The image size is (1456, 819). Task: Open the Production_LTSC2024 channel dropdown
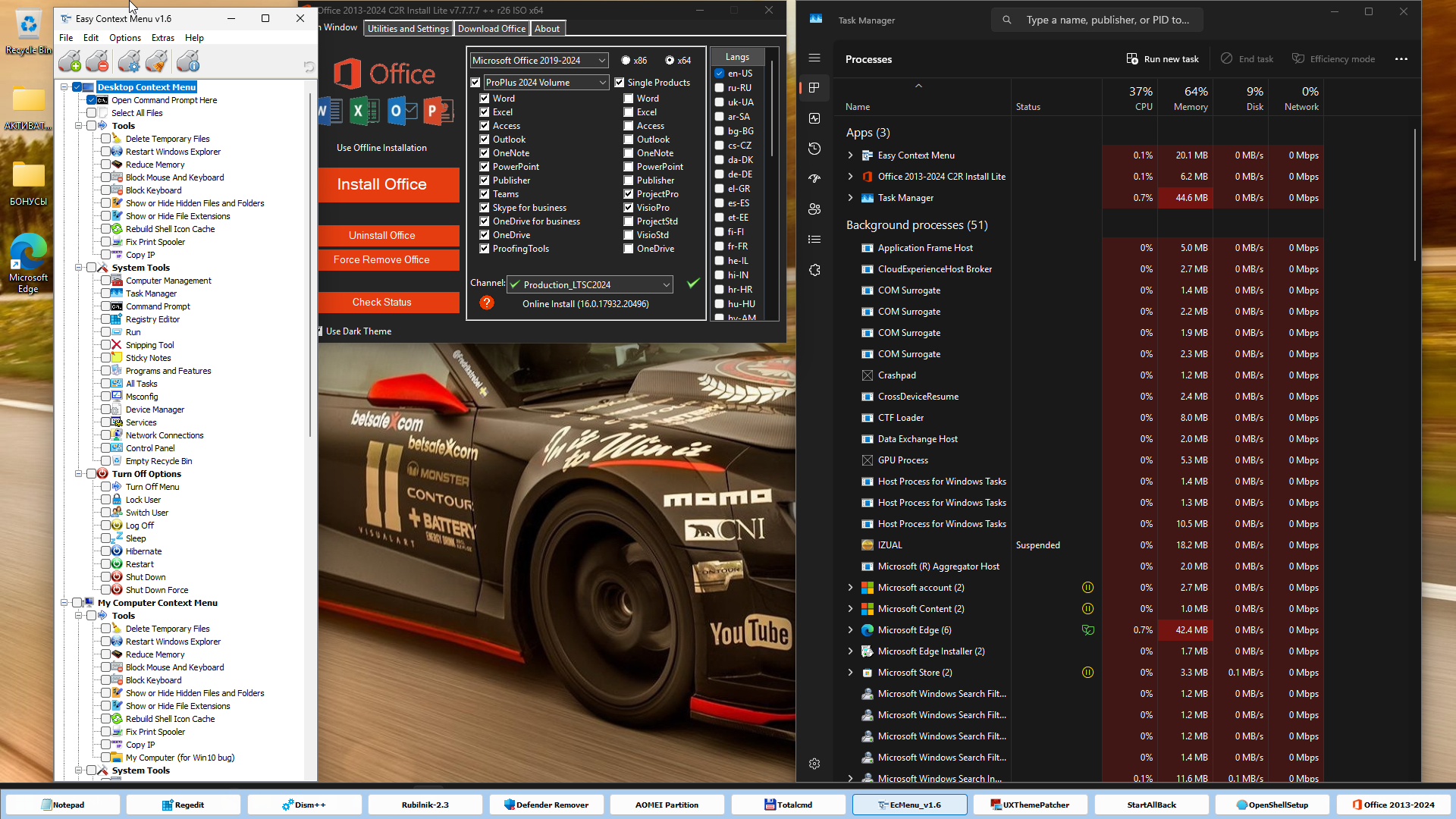pos(589,284)
